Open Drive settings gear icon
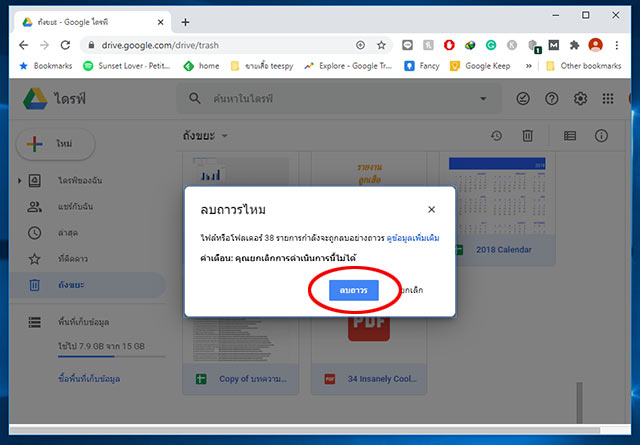This screenshot has width=640, height=445. click(580, 98)
